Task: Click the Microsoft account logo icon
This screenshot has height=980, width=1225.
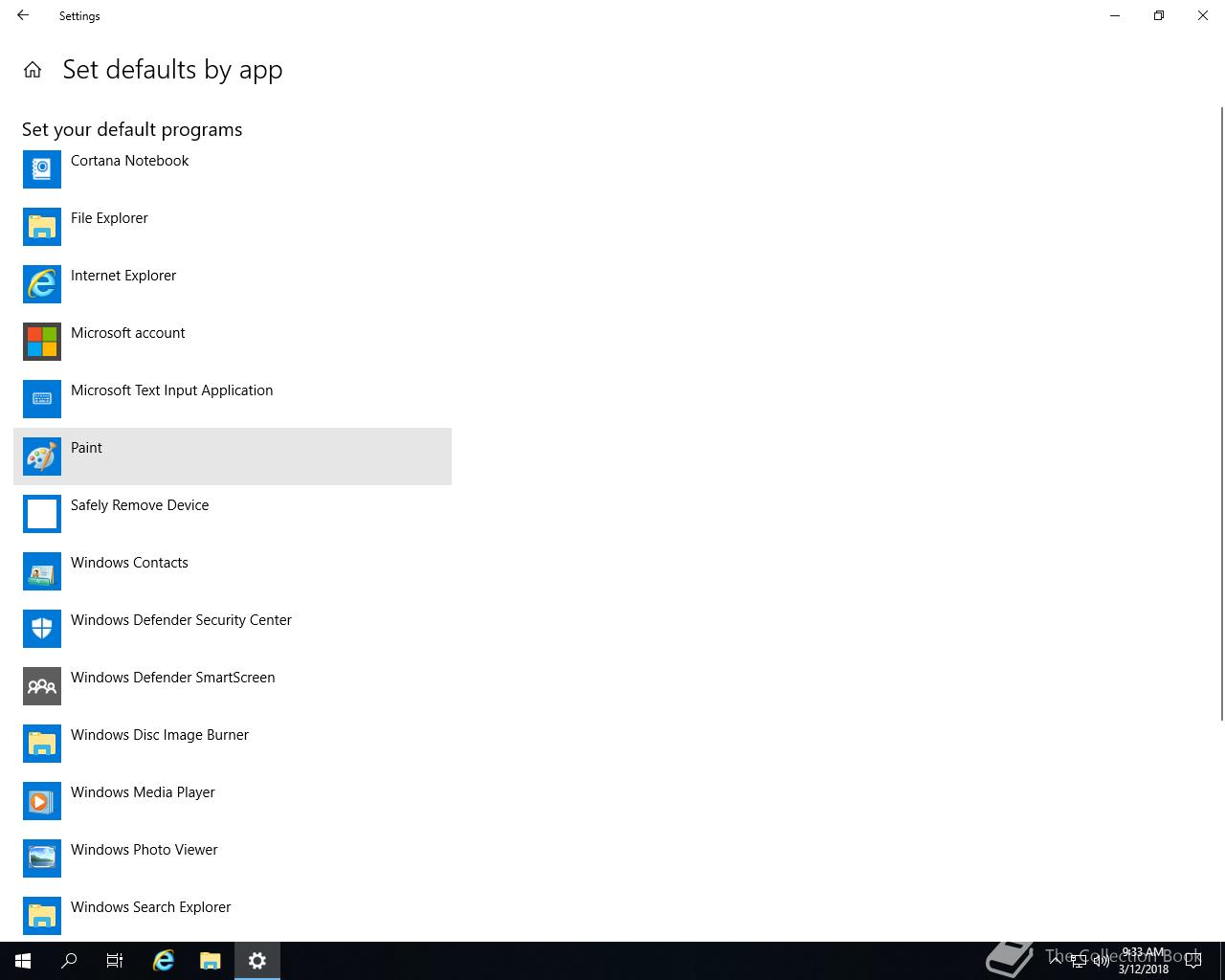Action: coord(42,342)
